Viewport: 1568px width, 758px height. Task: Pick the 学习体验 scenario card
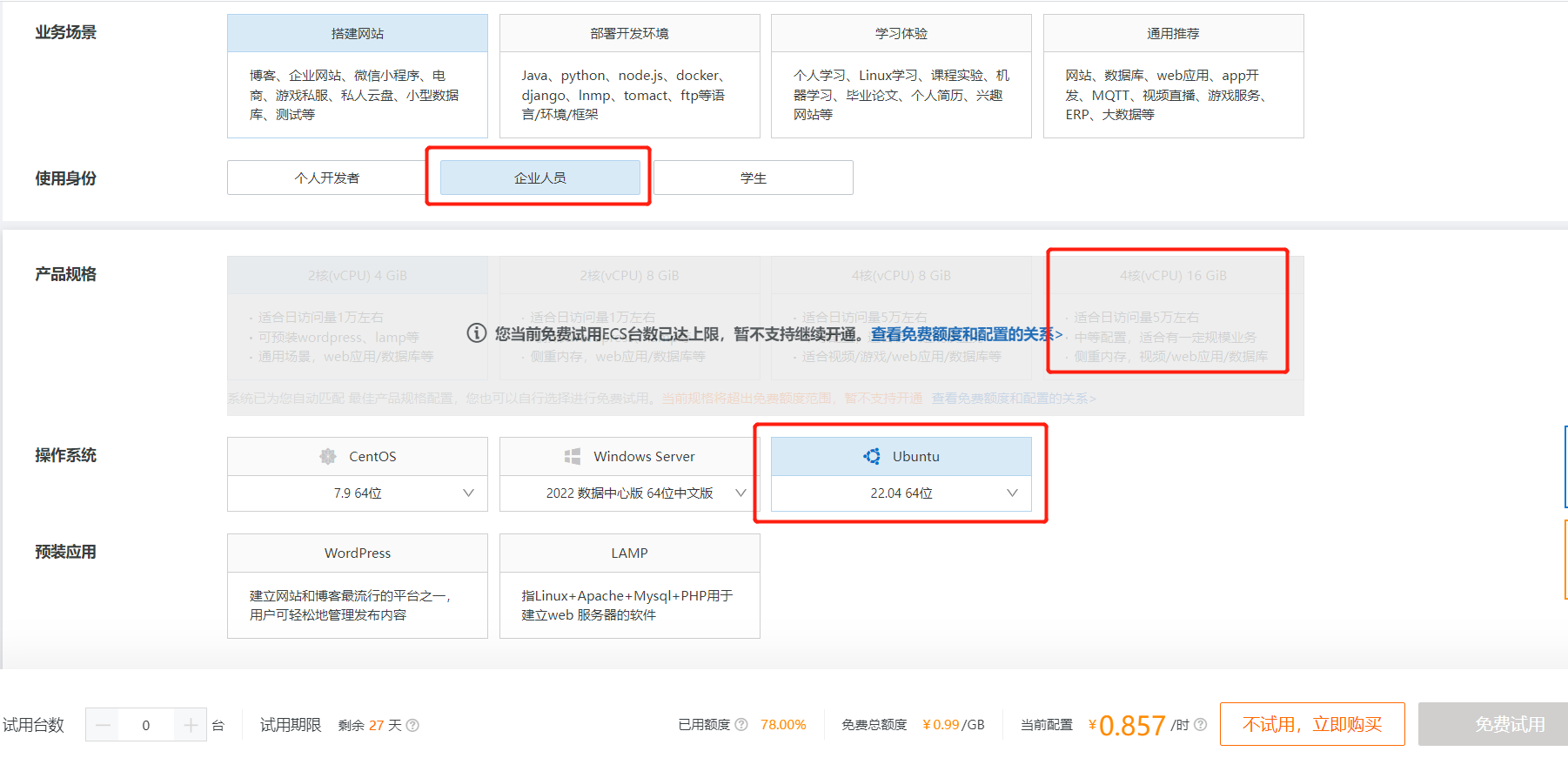901,76
